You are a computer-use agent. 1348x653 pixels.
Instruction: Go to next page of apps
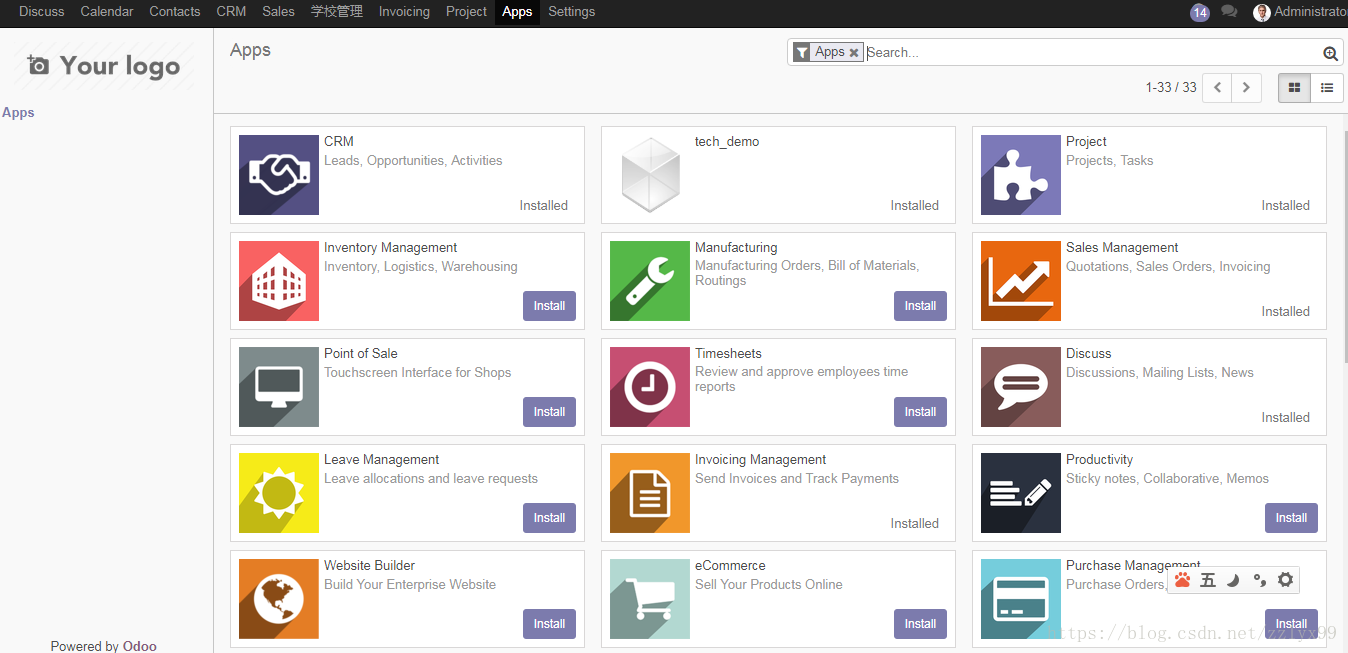coord(1246,88)
